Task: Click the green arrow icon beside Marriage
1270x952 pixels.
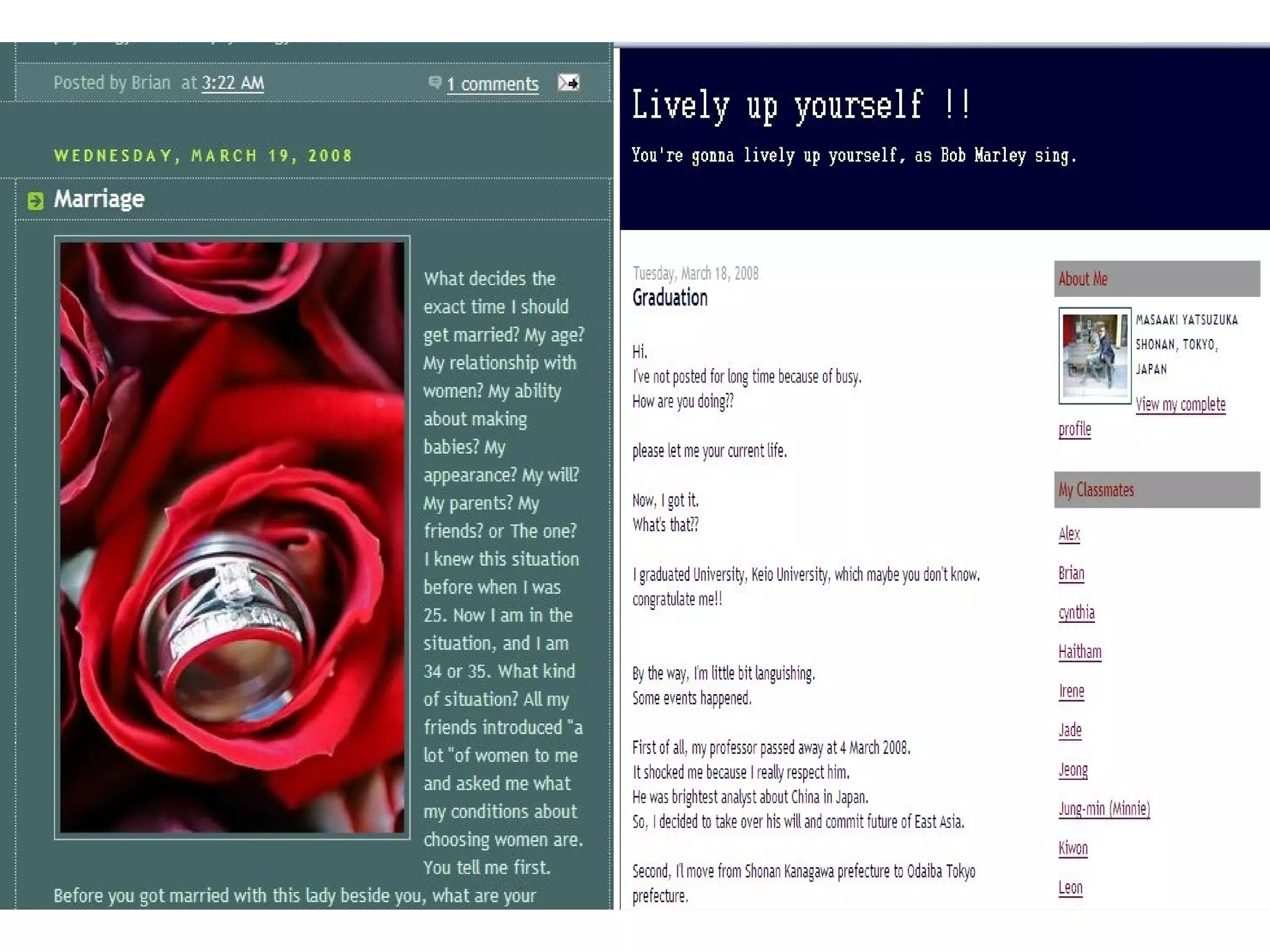Action: coord(35,201)
